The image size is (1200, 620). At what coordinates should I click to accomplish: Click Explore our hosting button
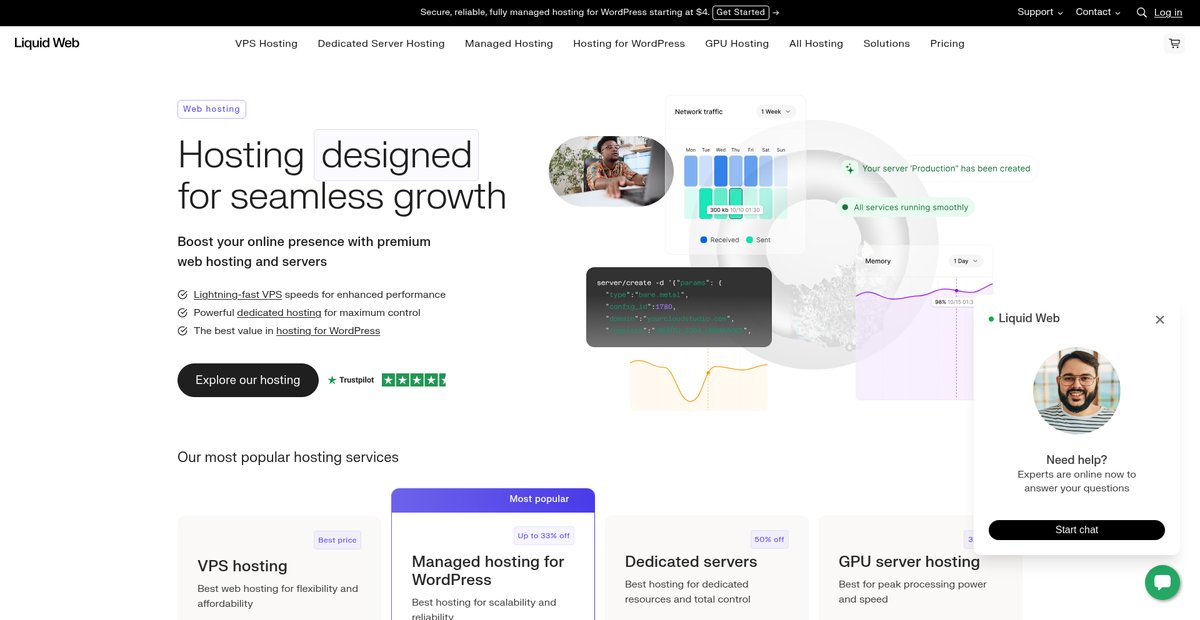pyautogui.click(x=248, y=380)
